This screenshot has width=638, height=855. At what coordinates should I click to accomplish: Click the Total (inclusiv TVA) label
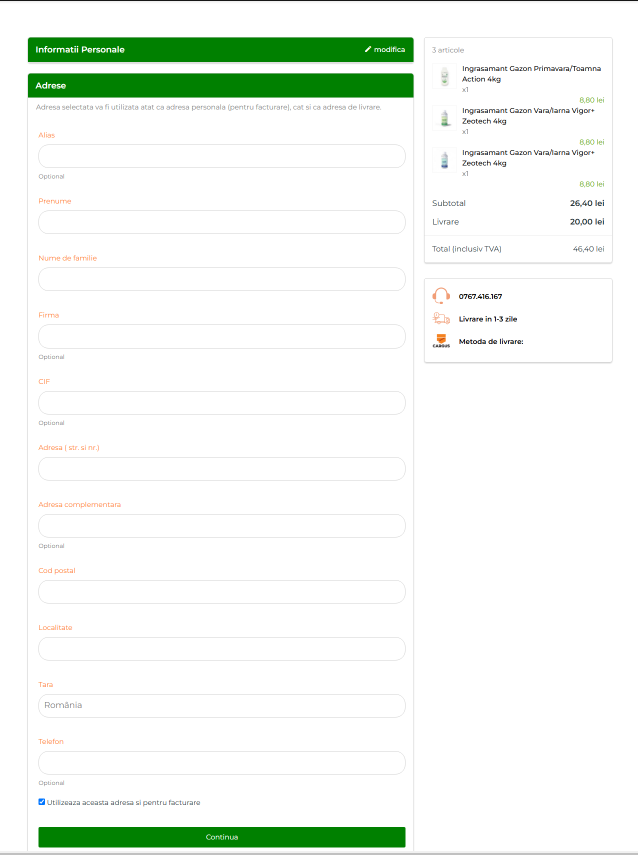[x=467, y=249]
